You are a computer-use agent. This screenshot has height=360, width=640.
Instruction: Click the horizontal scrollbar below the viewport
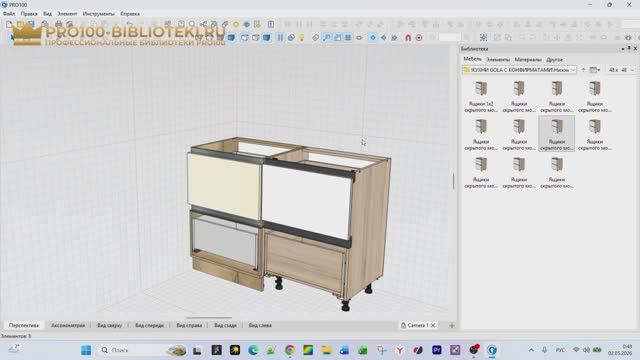(209, 318)
